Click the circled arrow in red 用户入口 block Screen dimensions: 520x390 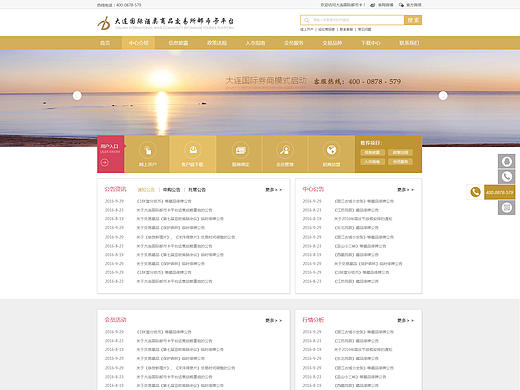pos(105,162)
